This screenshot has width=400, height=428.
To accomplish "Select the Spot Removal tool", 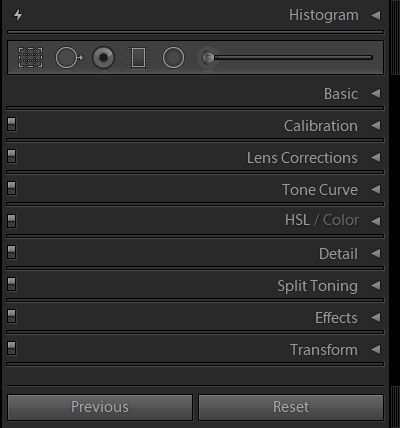I will 69,58.
